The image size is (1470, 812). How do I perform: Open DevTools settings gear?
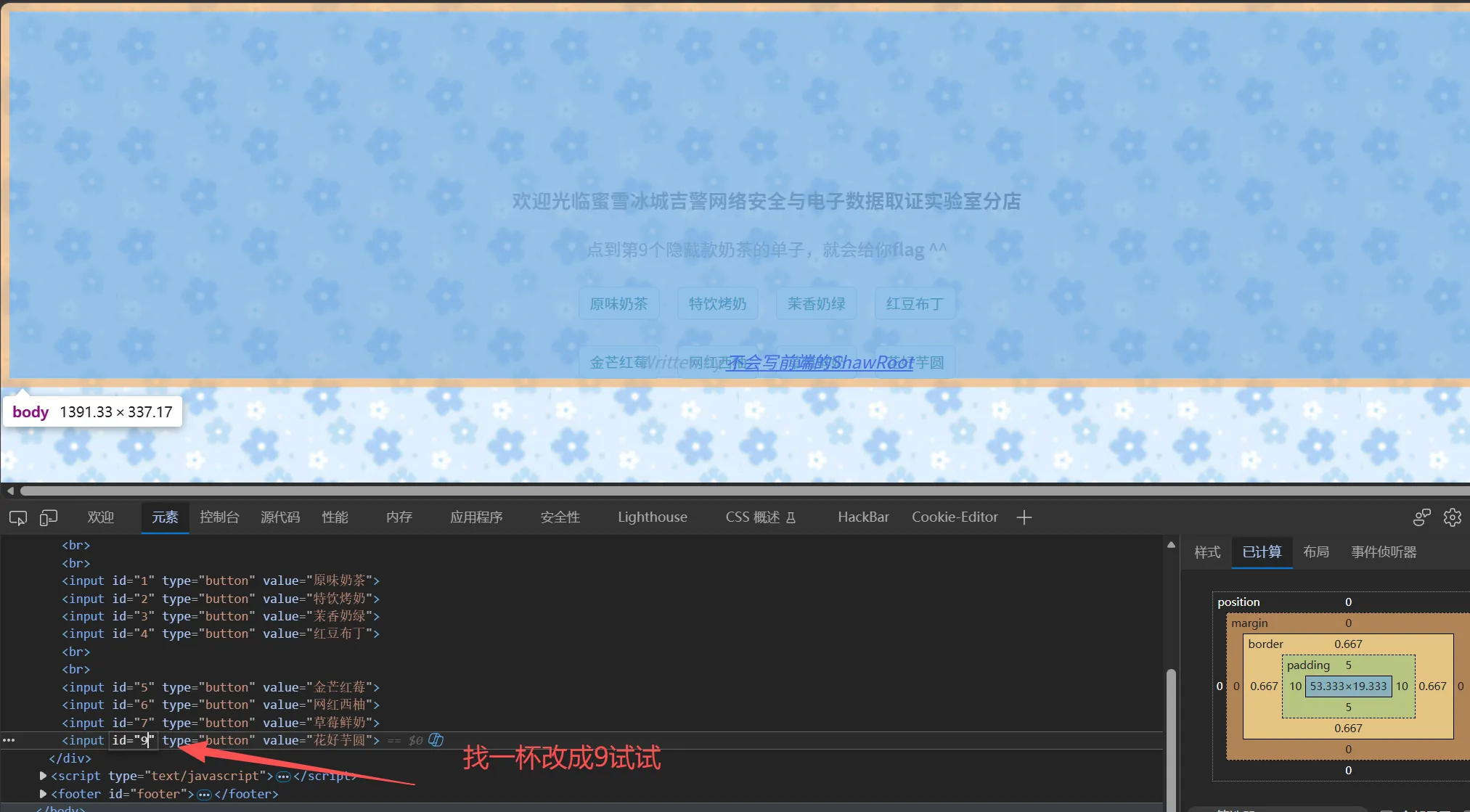1452,517
